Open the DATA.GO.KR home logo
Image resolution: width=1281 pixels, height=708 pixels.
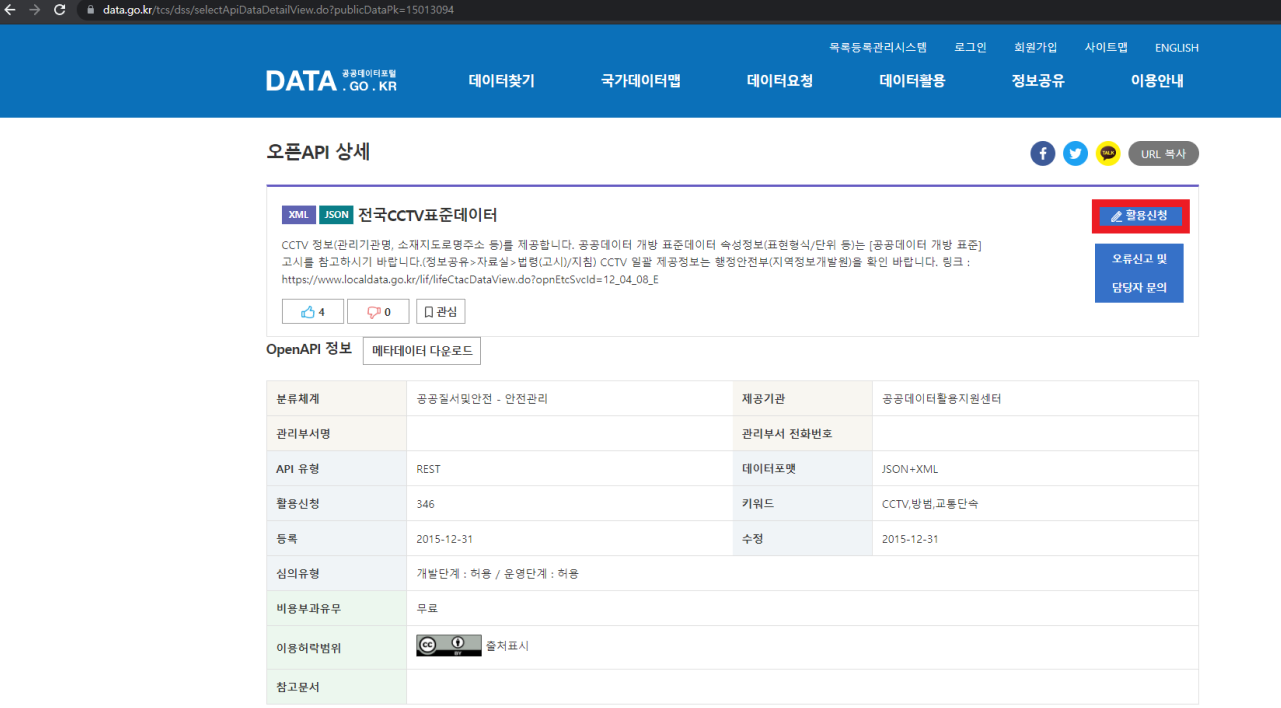(331, 81)
